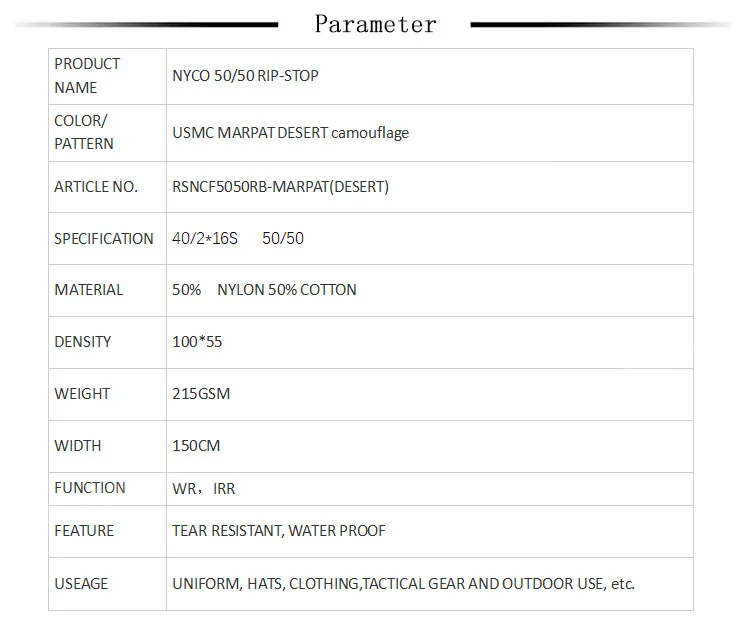Select the DENSITY label cell
This screenshot has height=624, width=750.
tap(107, 342)
